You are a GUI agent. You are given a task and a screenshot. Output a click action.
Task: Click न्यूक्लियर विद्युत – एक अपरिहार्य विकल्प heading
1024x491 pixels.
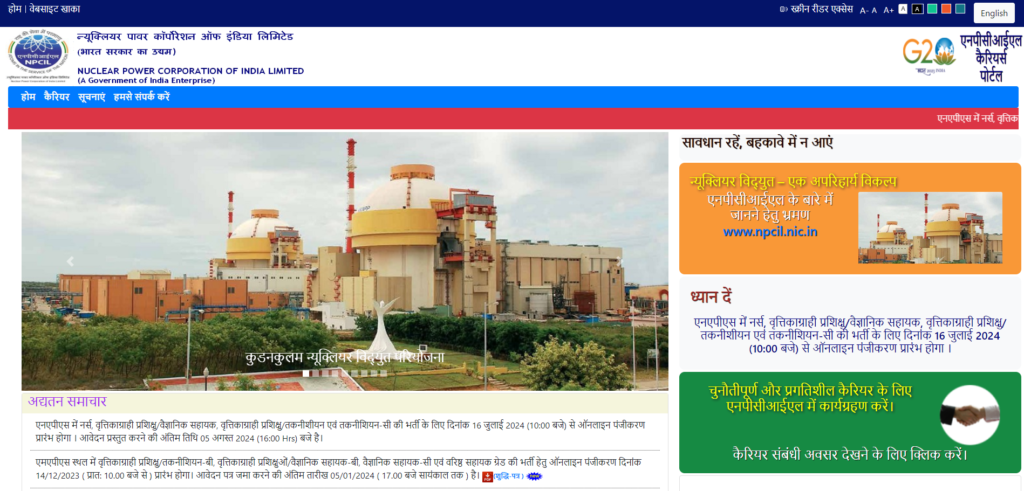pyautogui.click(x=793, y=181)
